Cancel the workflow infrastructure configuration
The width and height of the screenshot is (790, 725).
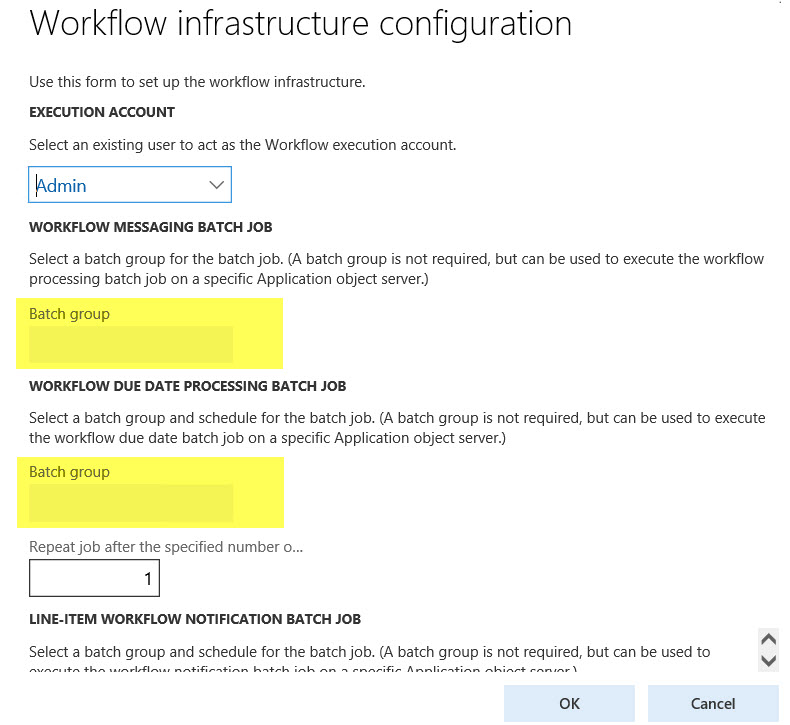pos(712,703)
